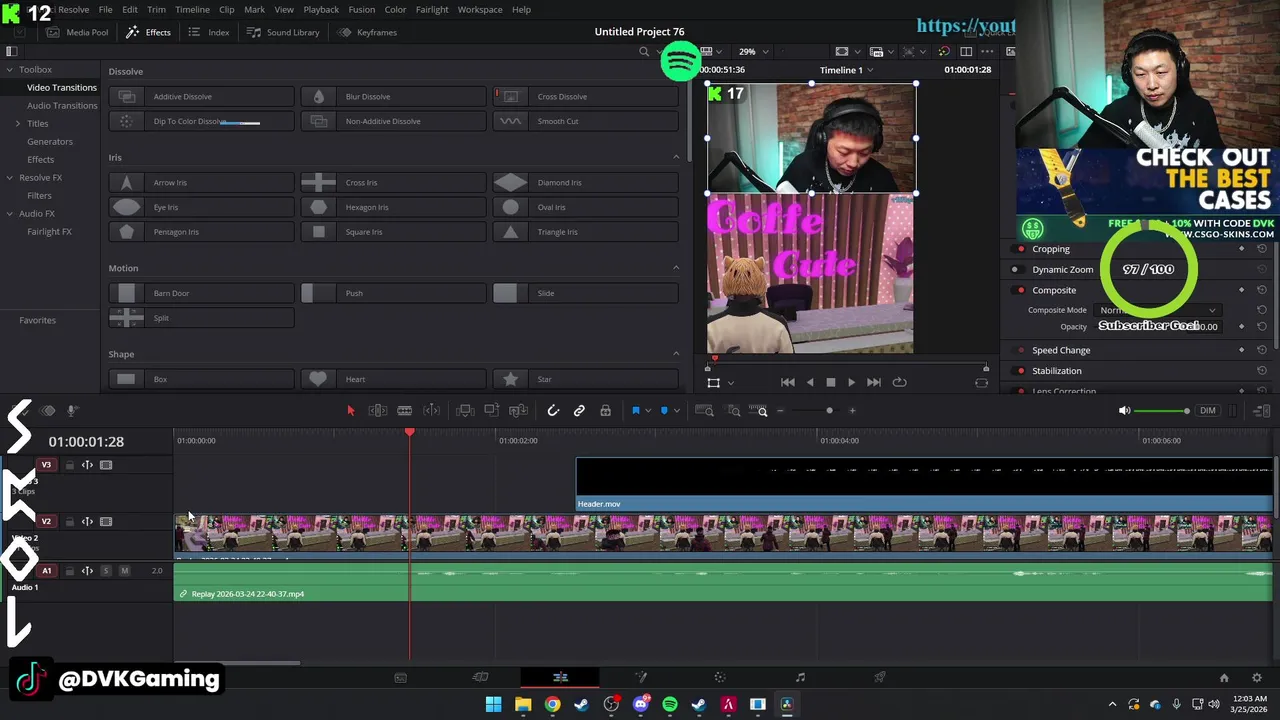Open the Cut page icon
Screen dimensions: 1280x720
480,678
